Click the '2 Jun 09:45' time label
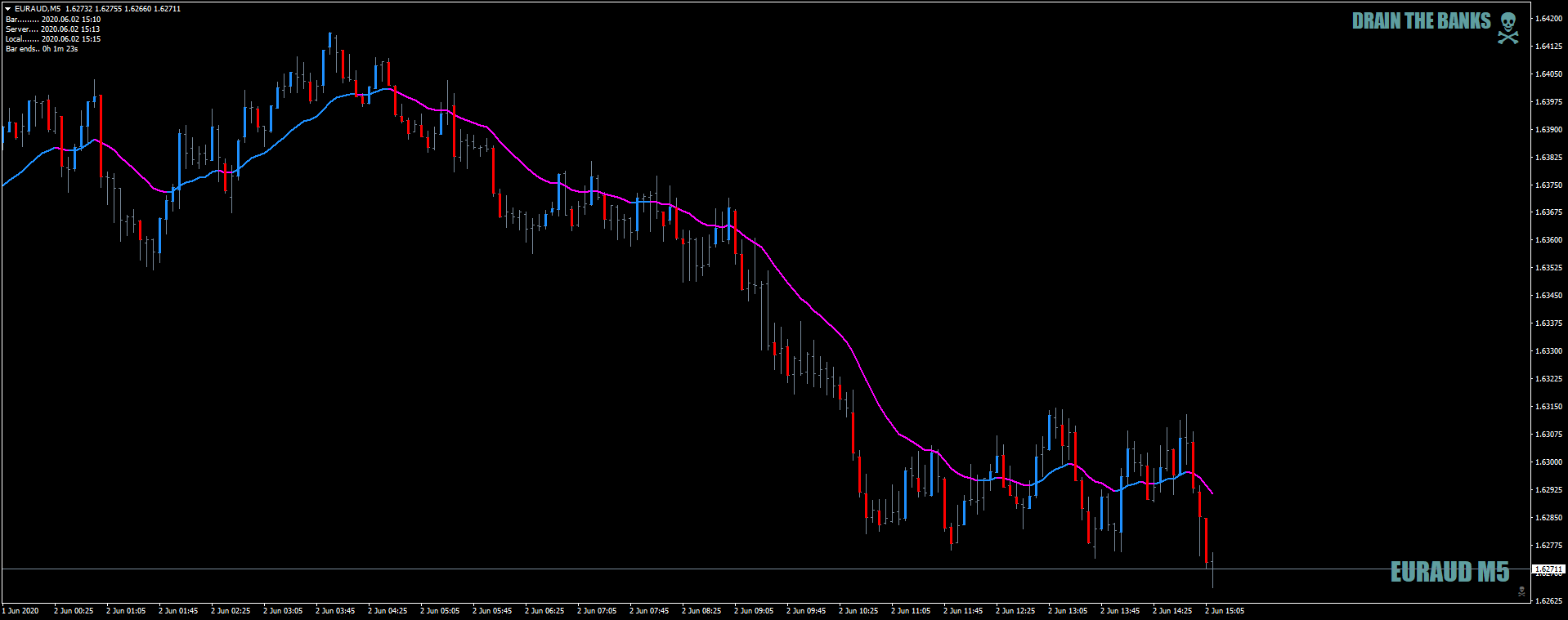 coord(806,610)
